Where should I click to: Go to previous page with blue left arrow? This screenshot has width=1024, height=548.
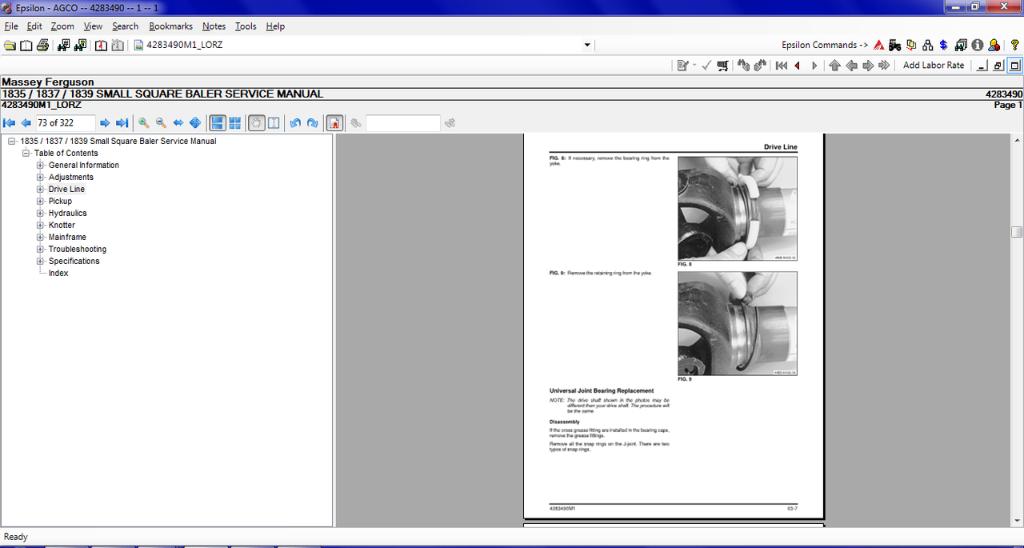[x=26, y=123]
